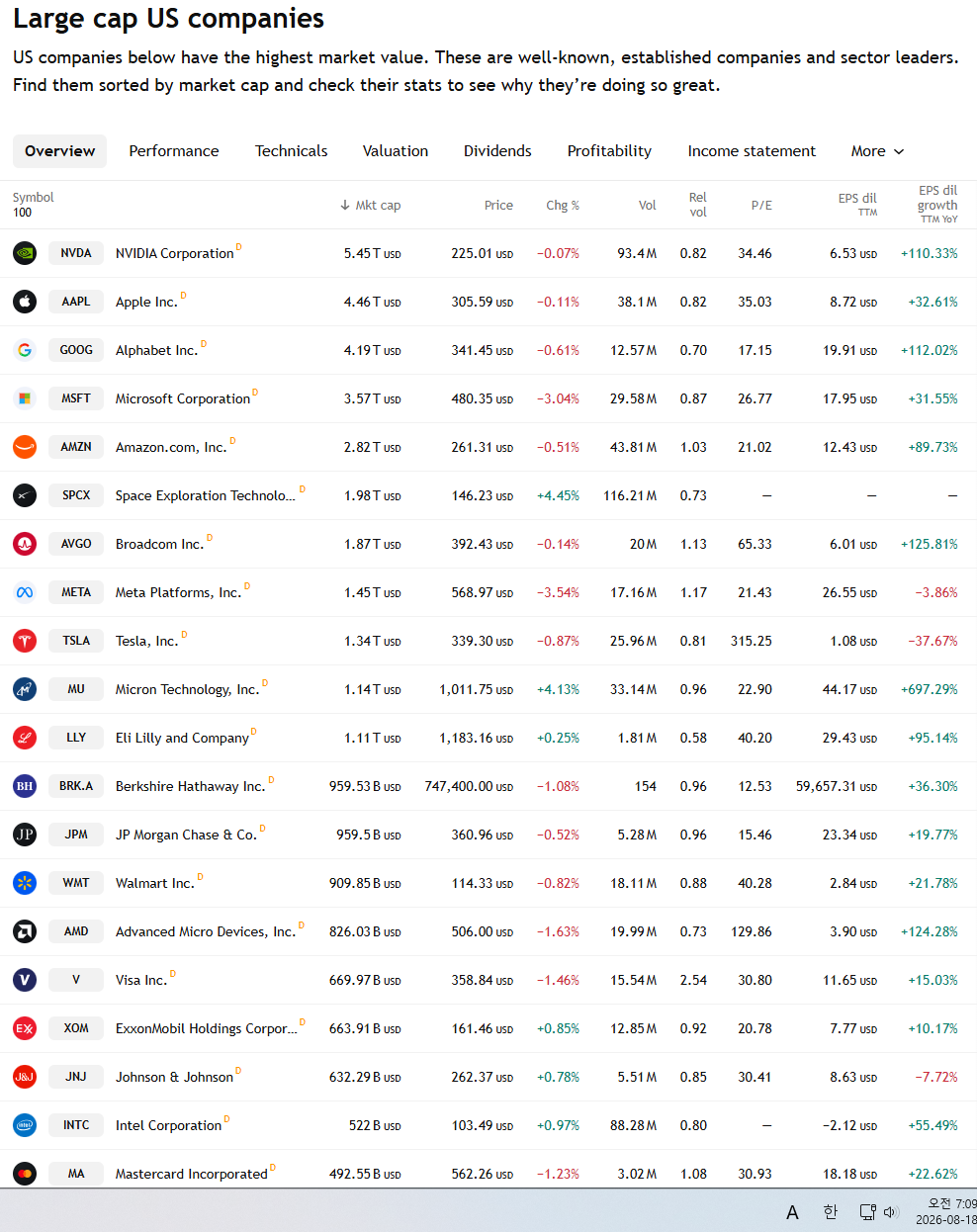Click the Microsoft logo icon
Image resolution: width=977 pixels, height=1232 pixels.
tap(25, 398)
